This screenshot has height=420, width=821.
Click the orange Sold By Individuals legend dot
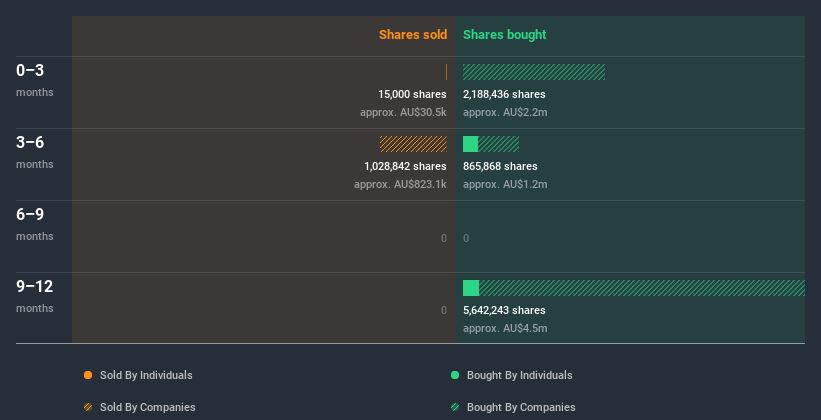(88, 375)
